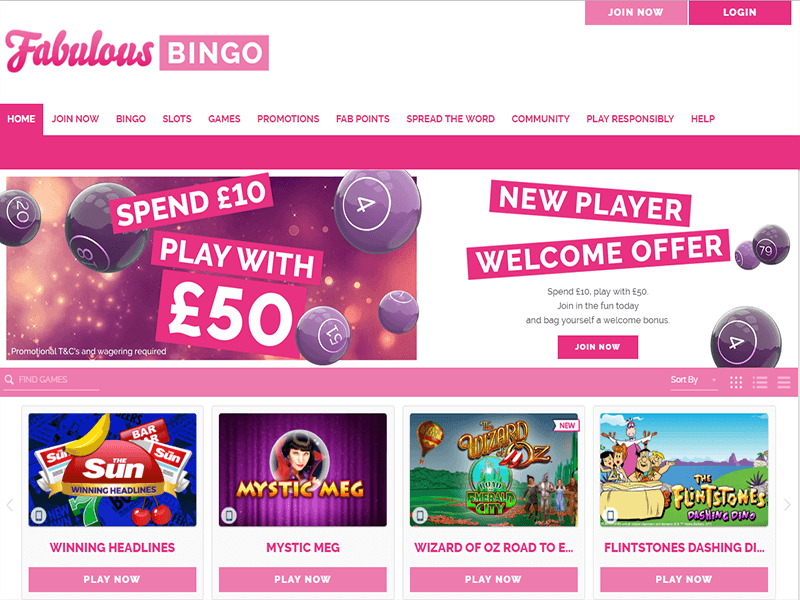This screenshot has width=800, height=600.
Task: Click mobile icon on Flintstones thumbnail
Action: 610,515
